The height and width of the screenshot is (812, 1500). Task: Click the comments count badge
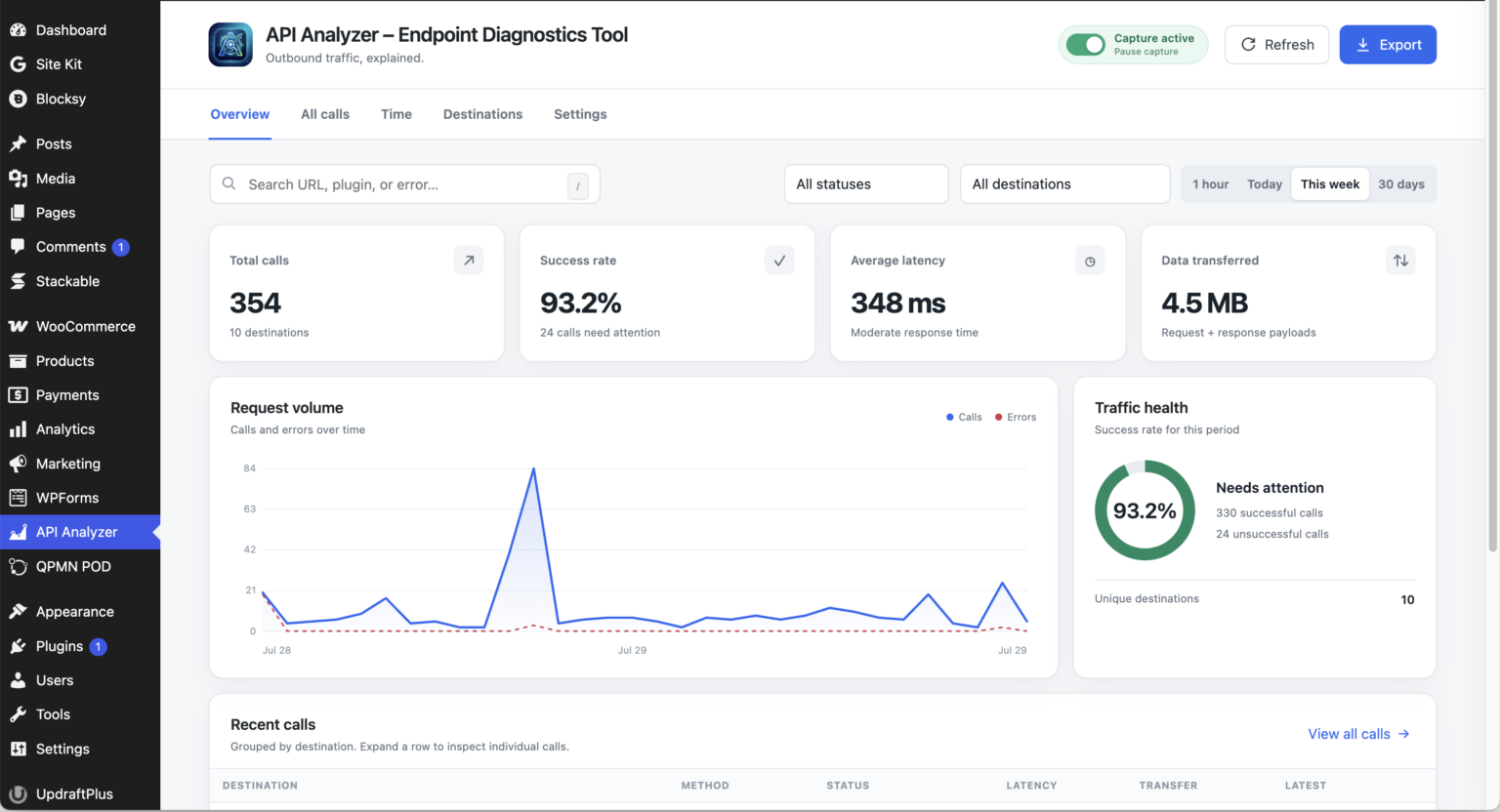pos(121,247)
